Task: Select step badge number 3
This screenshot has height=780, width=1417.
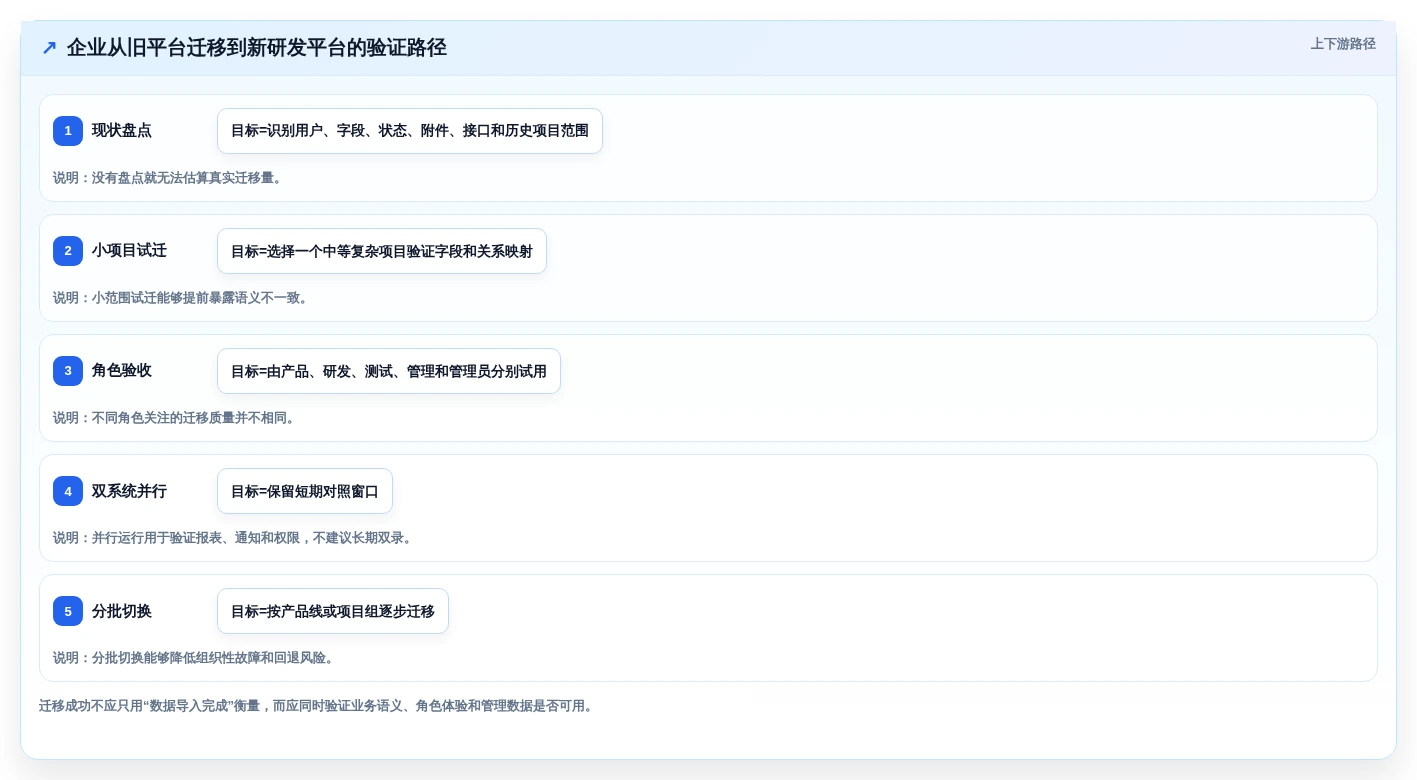Action: click(68, 371)
